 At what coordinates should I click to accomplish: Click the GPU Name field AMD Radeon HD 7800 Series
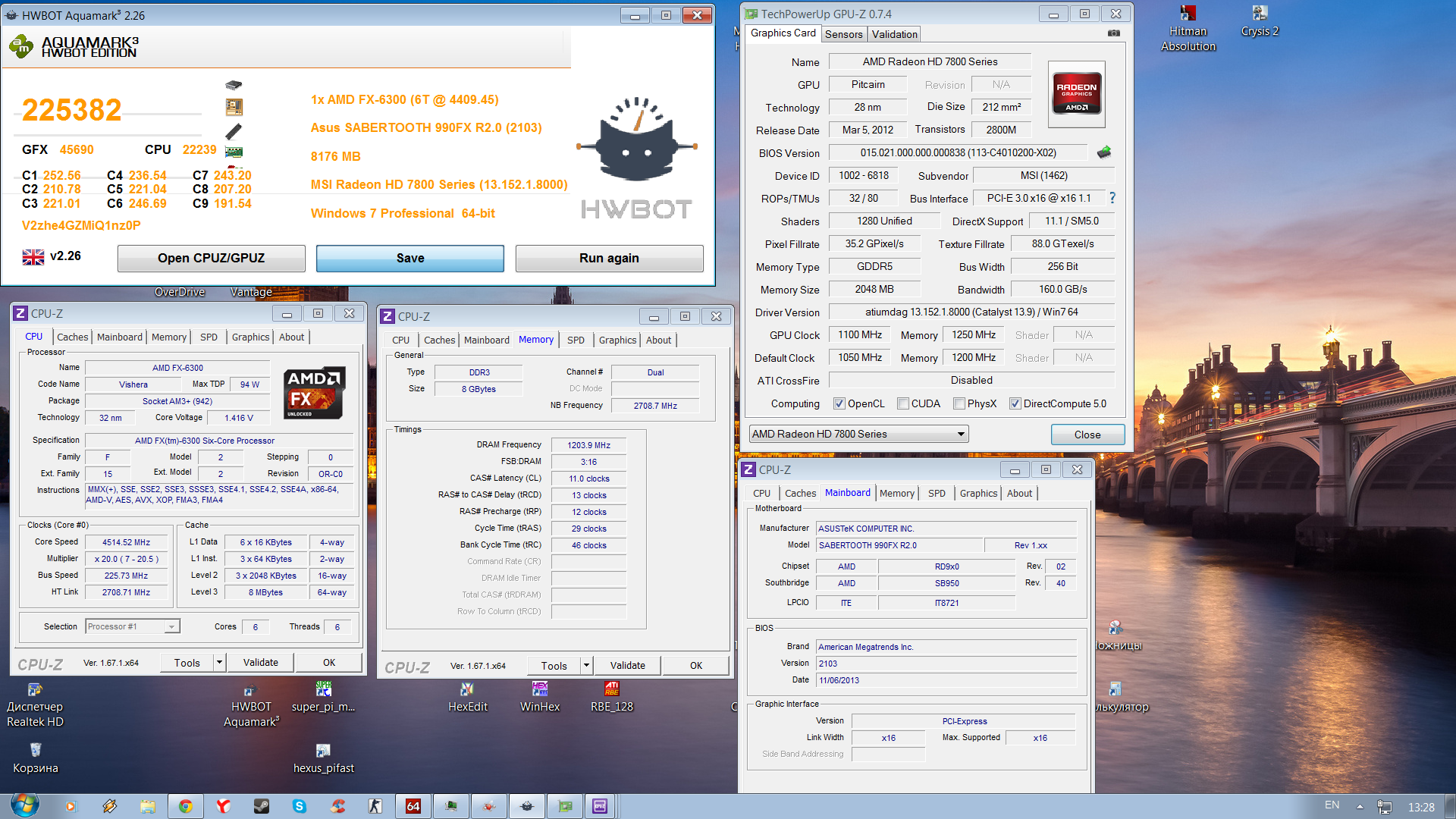tap(930, 61)
